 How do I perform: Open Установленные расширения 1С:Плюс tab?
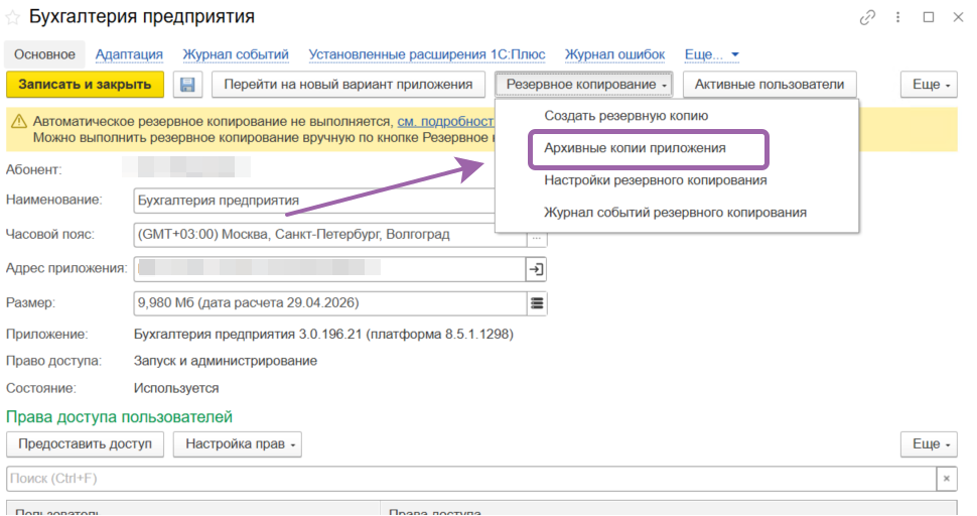coord(427,55)
